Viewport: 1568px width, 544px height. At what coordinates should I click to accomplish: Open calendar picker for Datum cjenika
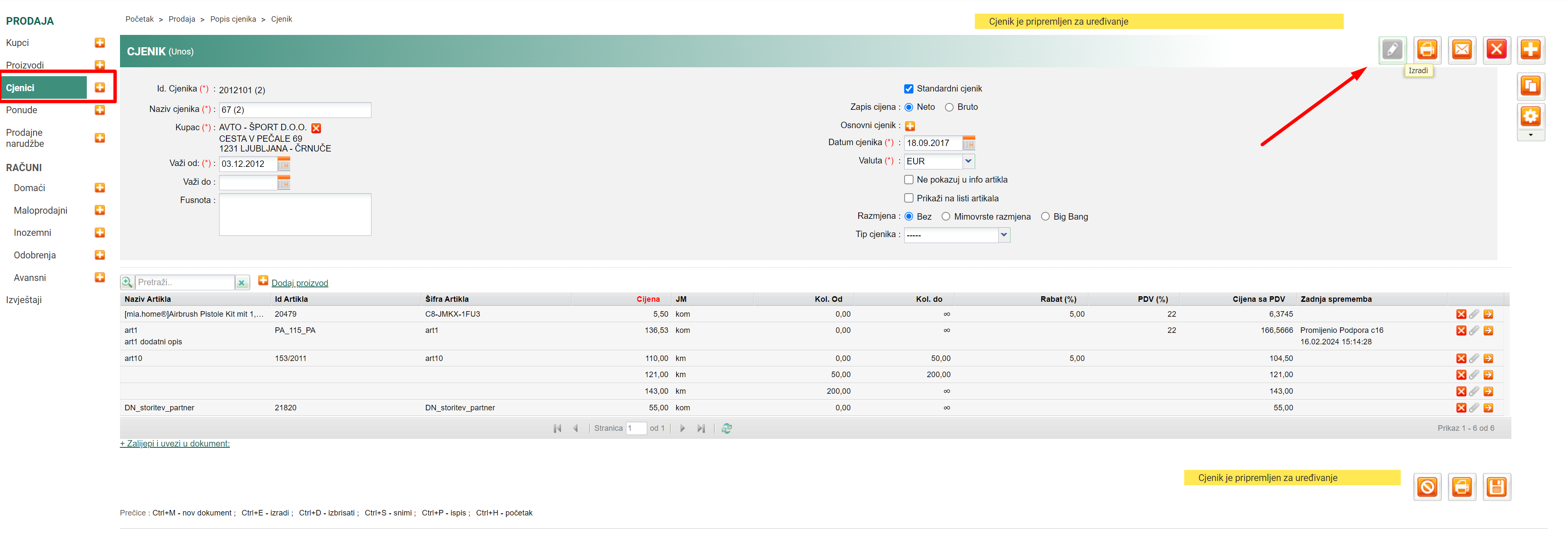tap(968, 143)
